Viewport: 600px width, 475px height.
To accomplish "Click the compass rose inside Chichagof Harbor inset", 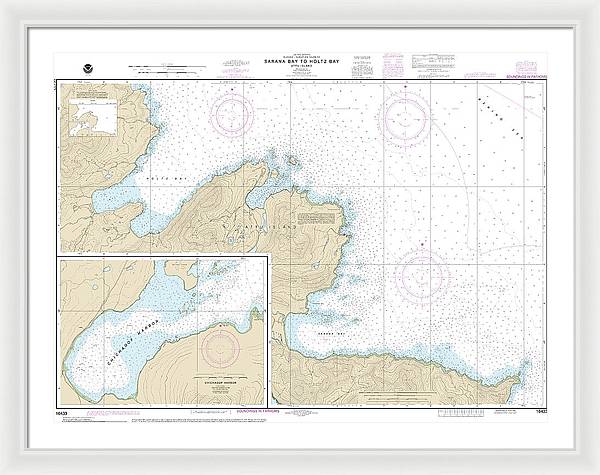I will 222,347.
